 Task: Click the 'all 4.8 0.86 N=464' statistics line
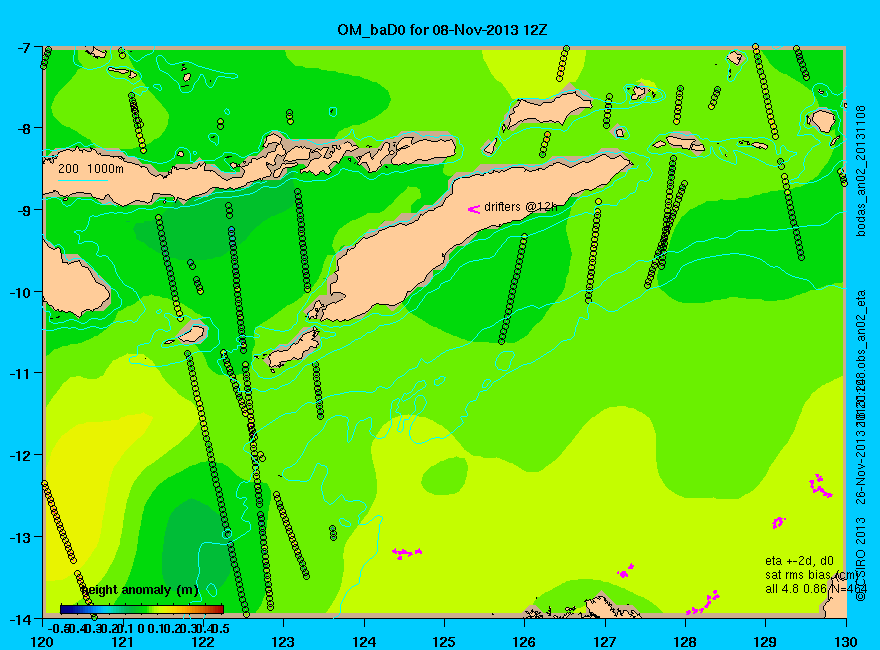816,589
